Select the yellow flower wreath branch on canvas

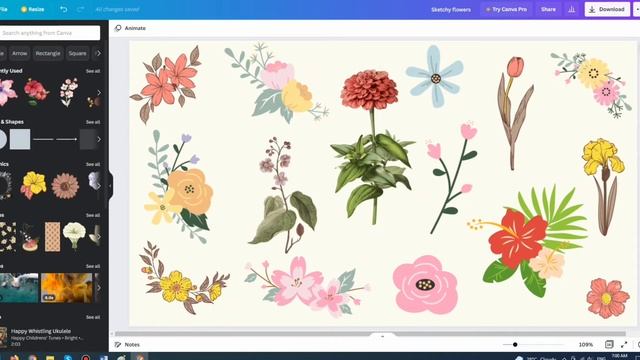(184, 278)
